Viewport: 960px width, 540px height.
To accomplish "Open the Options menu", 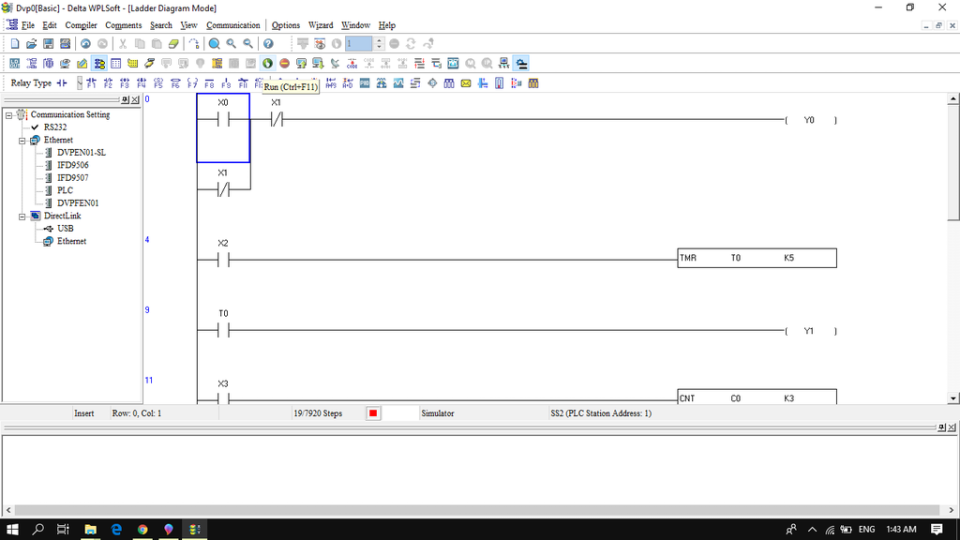I will tap(285, 25).
